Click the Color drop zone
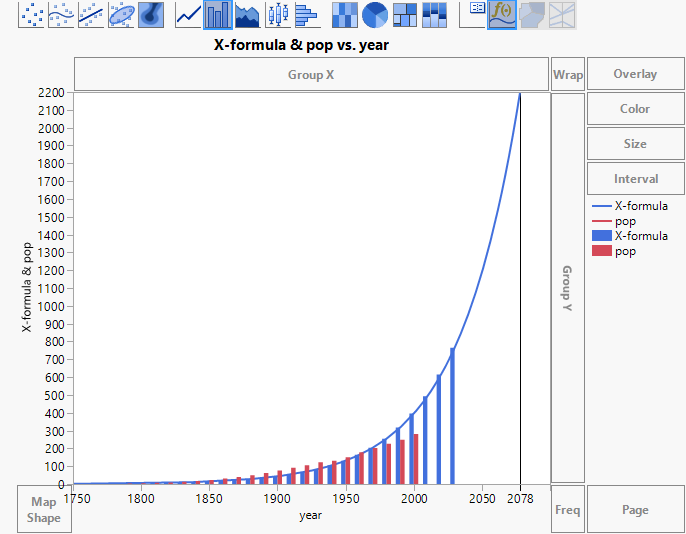The width and height of the screenshot is (686, 534). pyautogui.click(x=635, y=109)
